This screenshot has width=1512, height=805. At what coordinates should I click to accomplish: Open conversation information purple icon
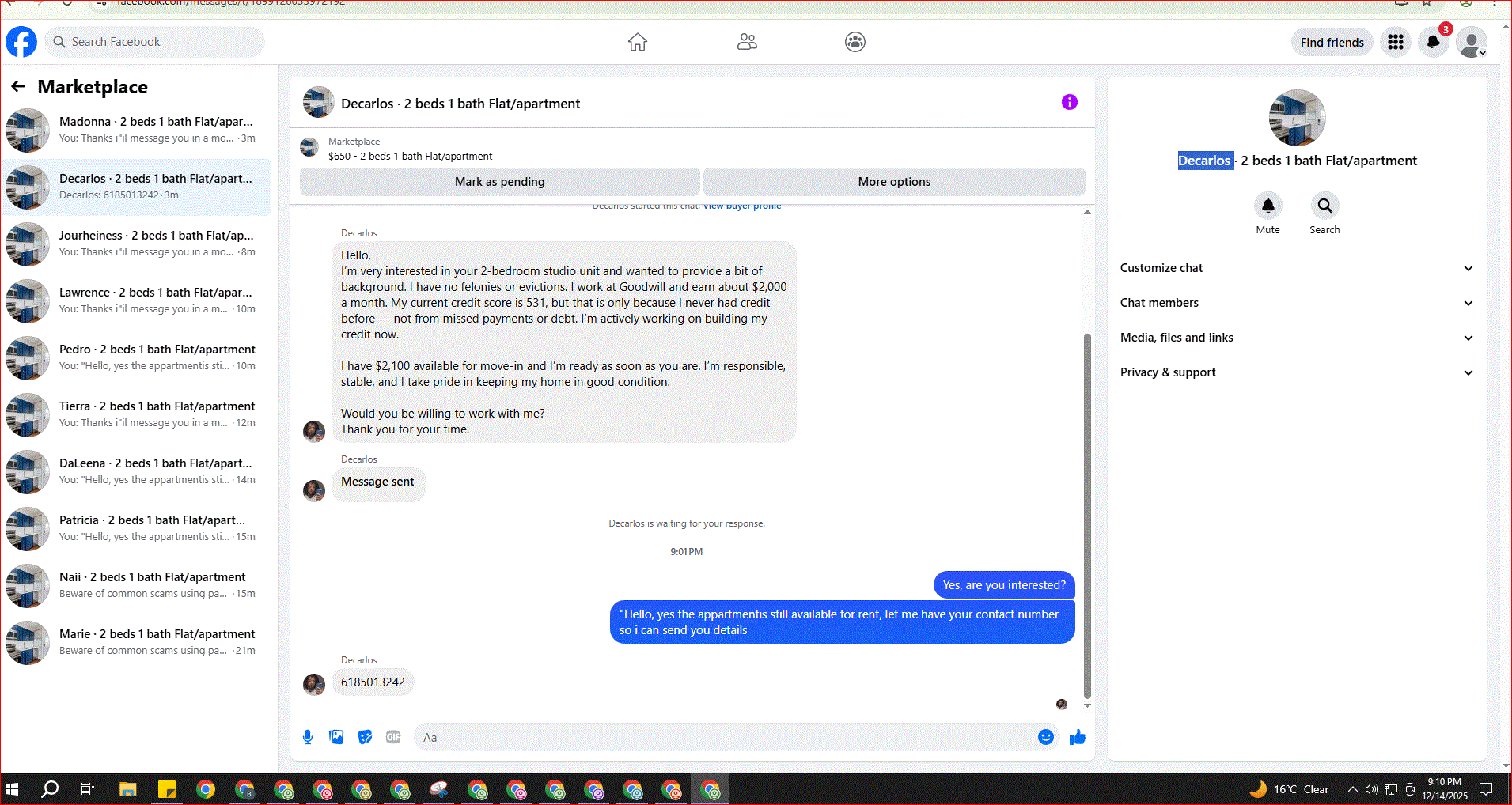pos(1070,102)
